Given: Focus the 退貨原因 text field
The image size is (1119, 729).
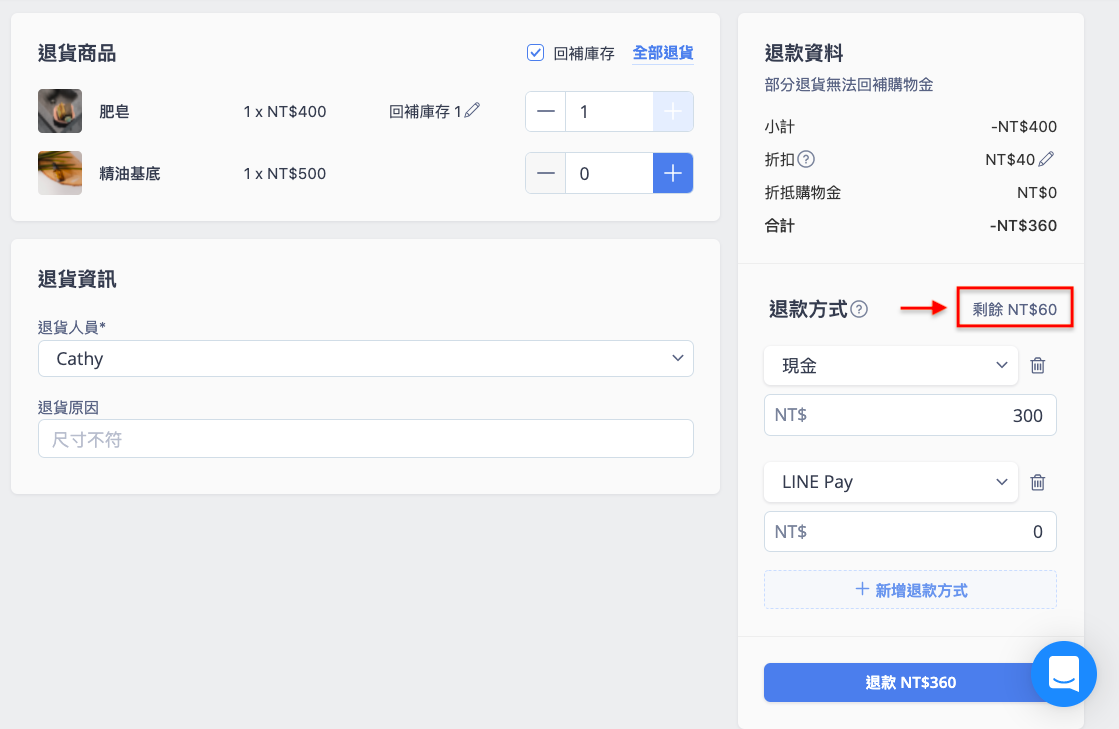Looking at the screenshot, I should click(x=365, y=439).
